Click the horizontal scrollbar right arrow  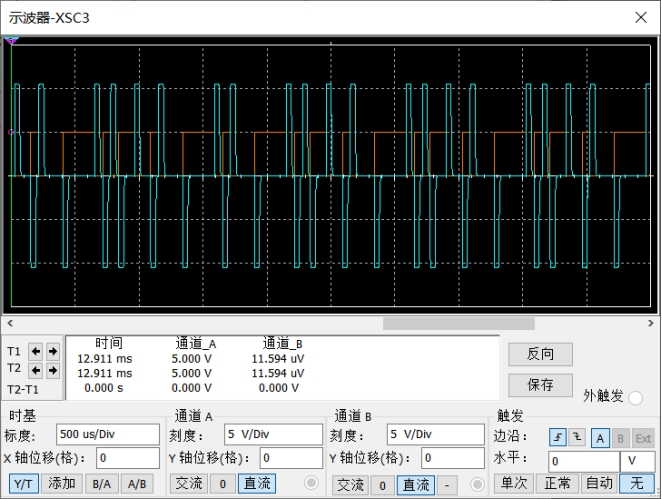pos(651,323)
